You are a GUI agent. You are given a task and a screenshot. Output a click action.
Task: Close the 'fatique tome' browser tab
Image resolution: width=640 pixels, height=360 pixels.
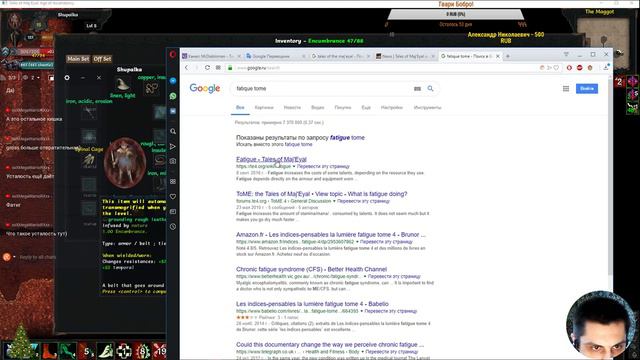pyautogui.click(x=498, y=56)
